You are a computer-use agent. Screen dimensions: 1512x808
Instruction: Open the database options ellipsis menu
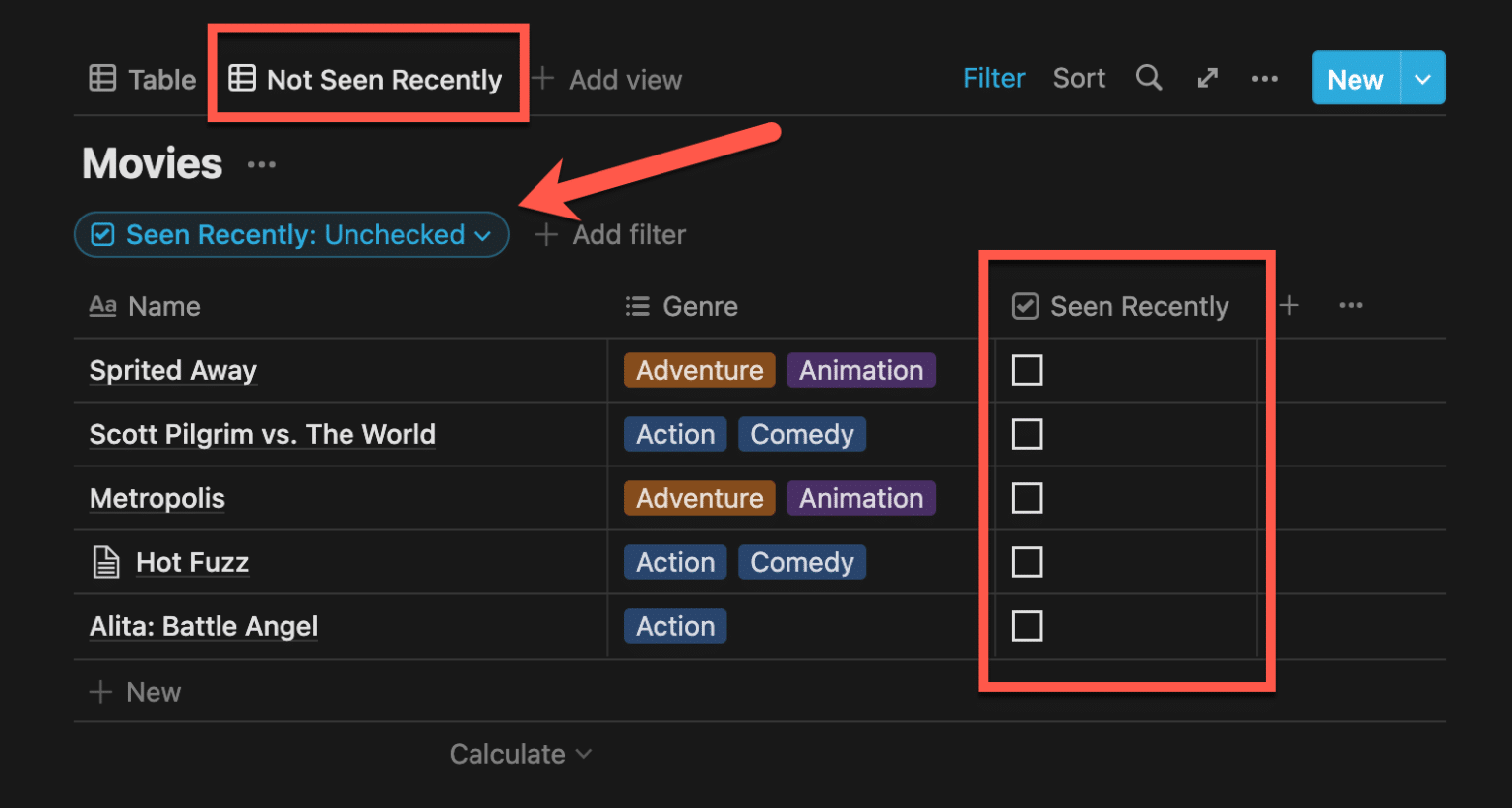point(1265,78)
